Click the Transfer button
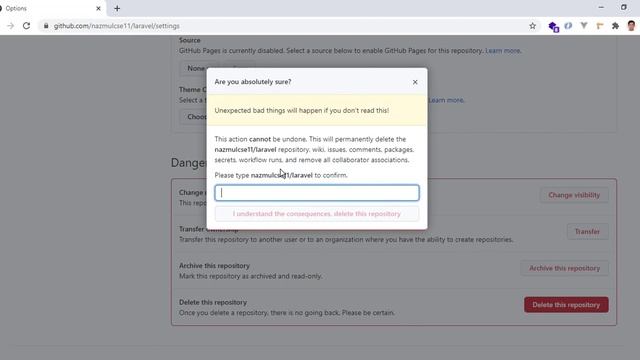Screen dimensions: 640x360 (x=587, y=231)
